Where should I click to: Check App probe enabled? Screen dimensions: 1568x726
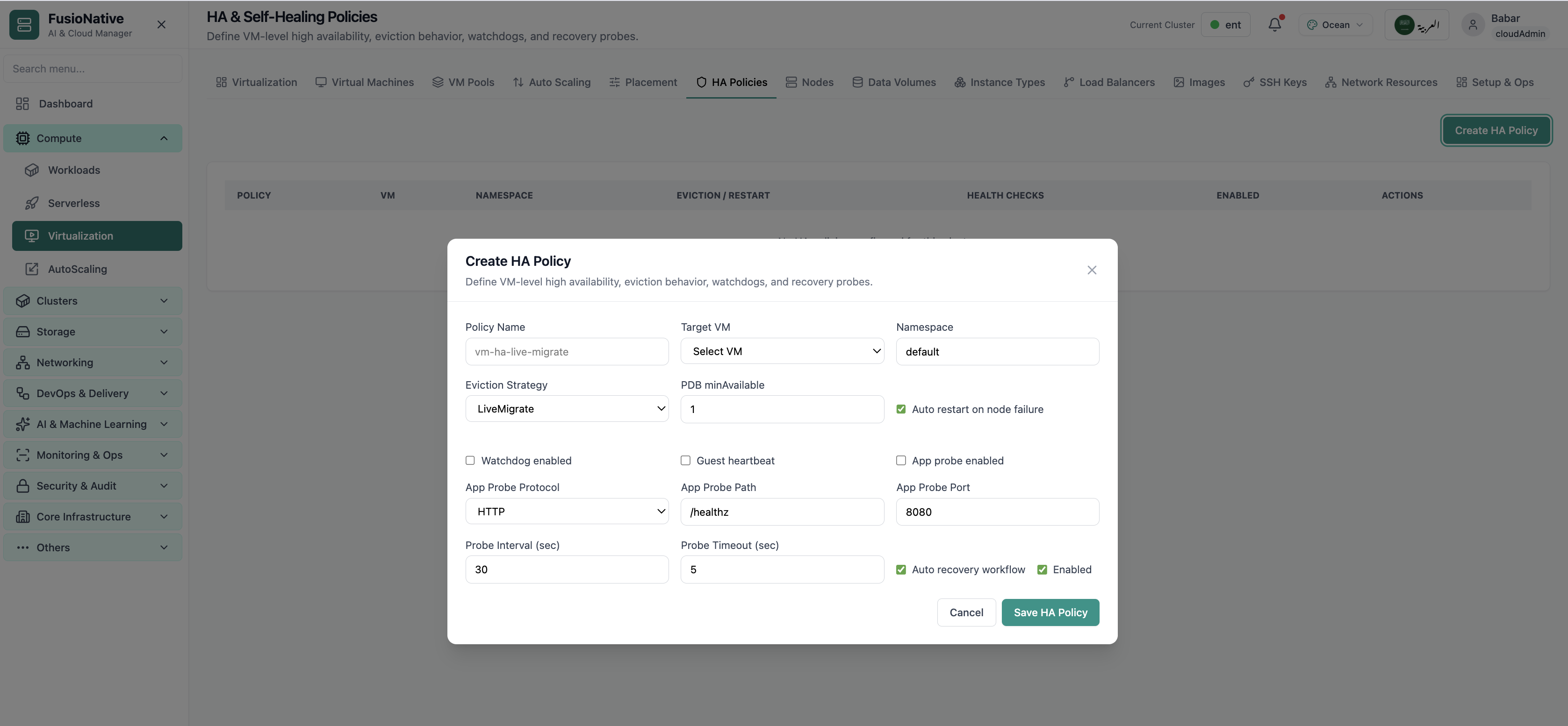coord(901,460)
